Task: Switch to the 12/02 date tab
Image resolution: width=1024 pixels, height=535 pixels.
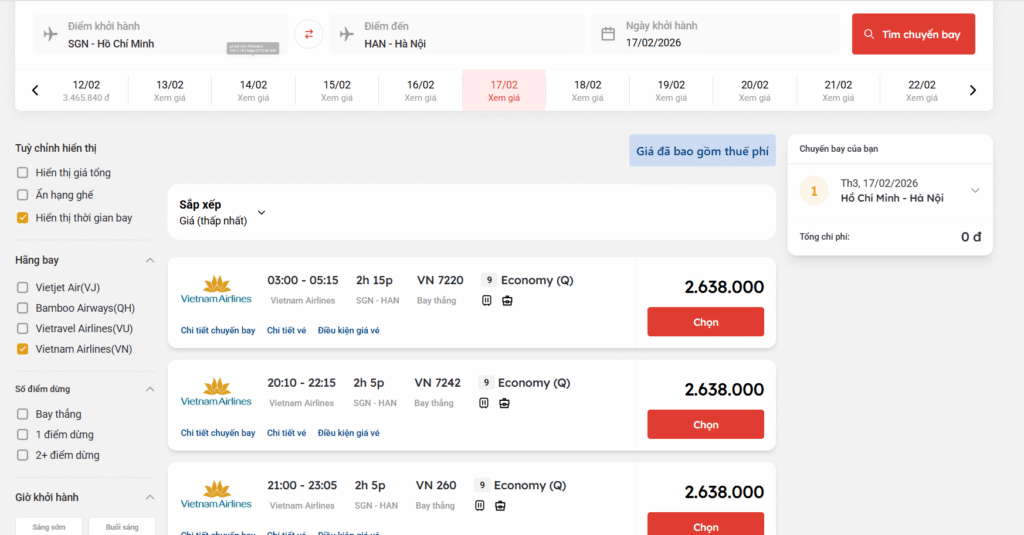Action: (x=86, y=90)
